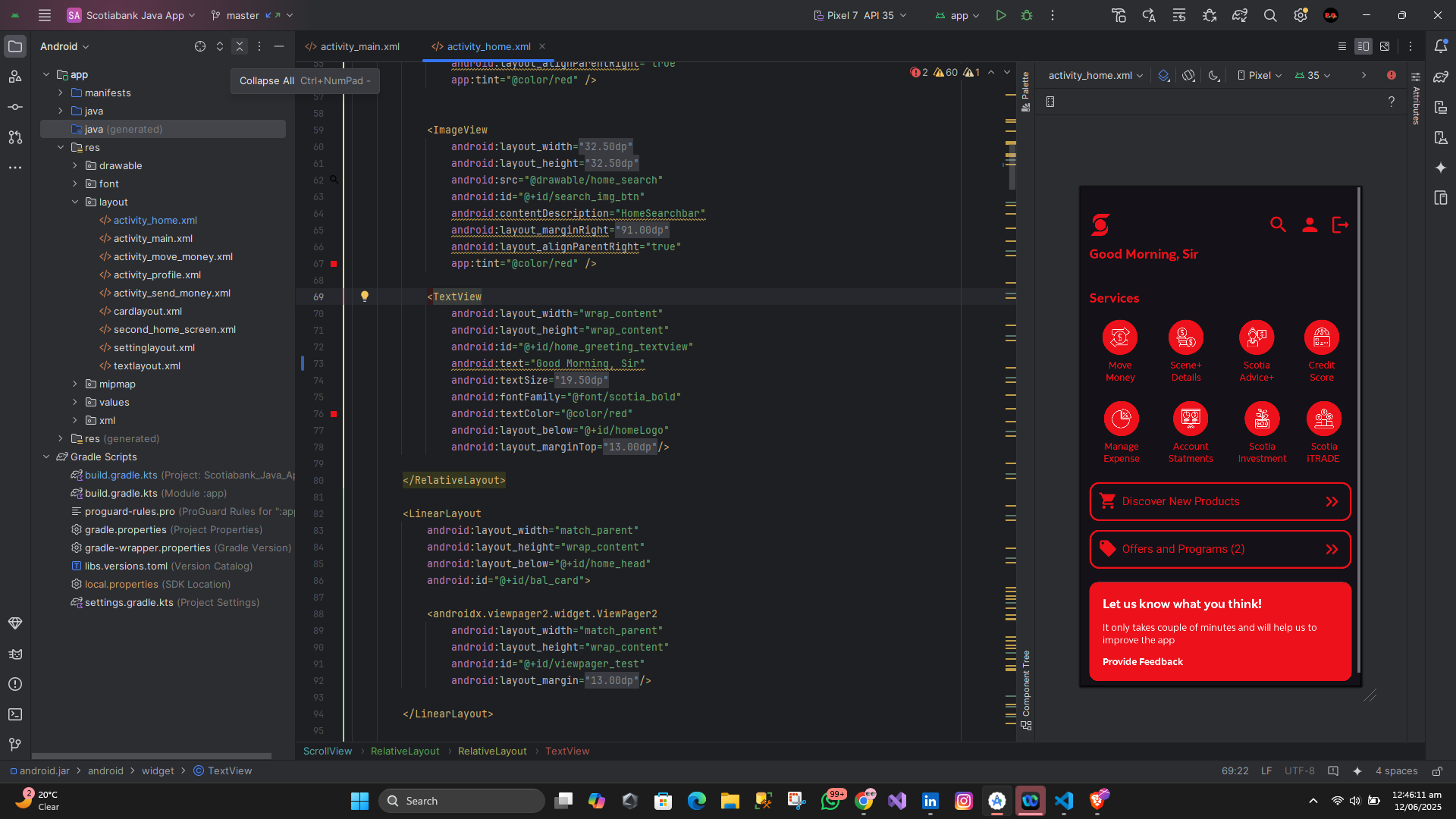Run the app with the green play icon
1456x819 pixels.
point(1001,15)
